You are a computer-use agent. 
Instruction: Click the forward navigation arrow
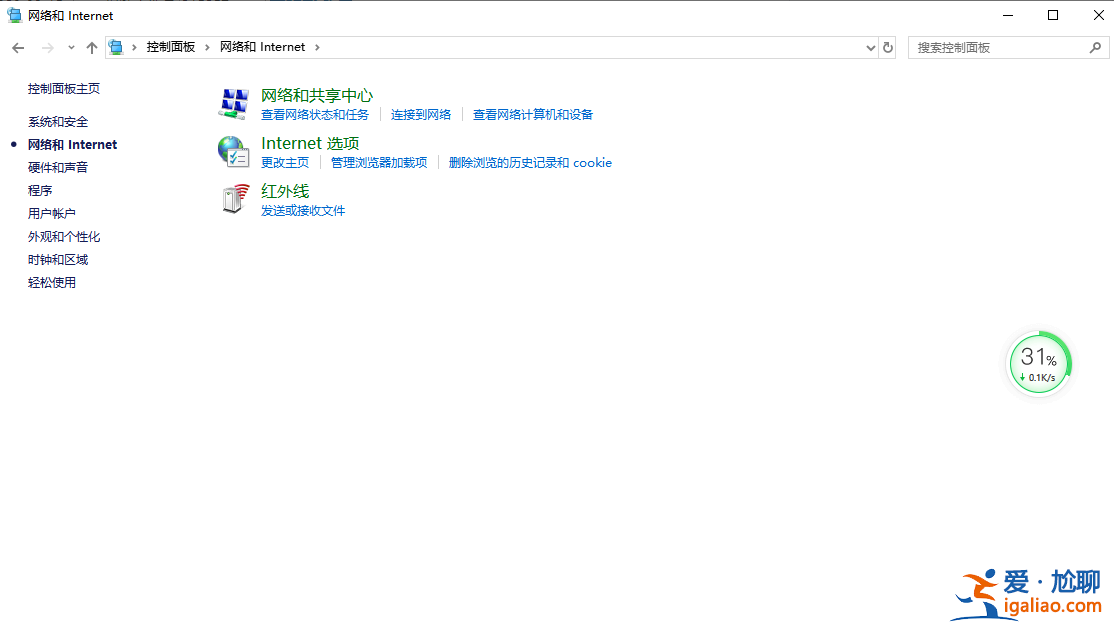coord(47,47)
